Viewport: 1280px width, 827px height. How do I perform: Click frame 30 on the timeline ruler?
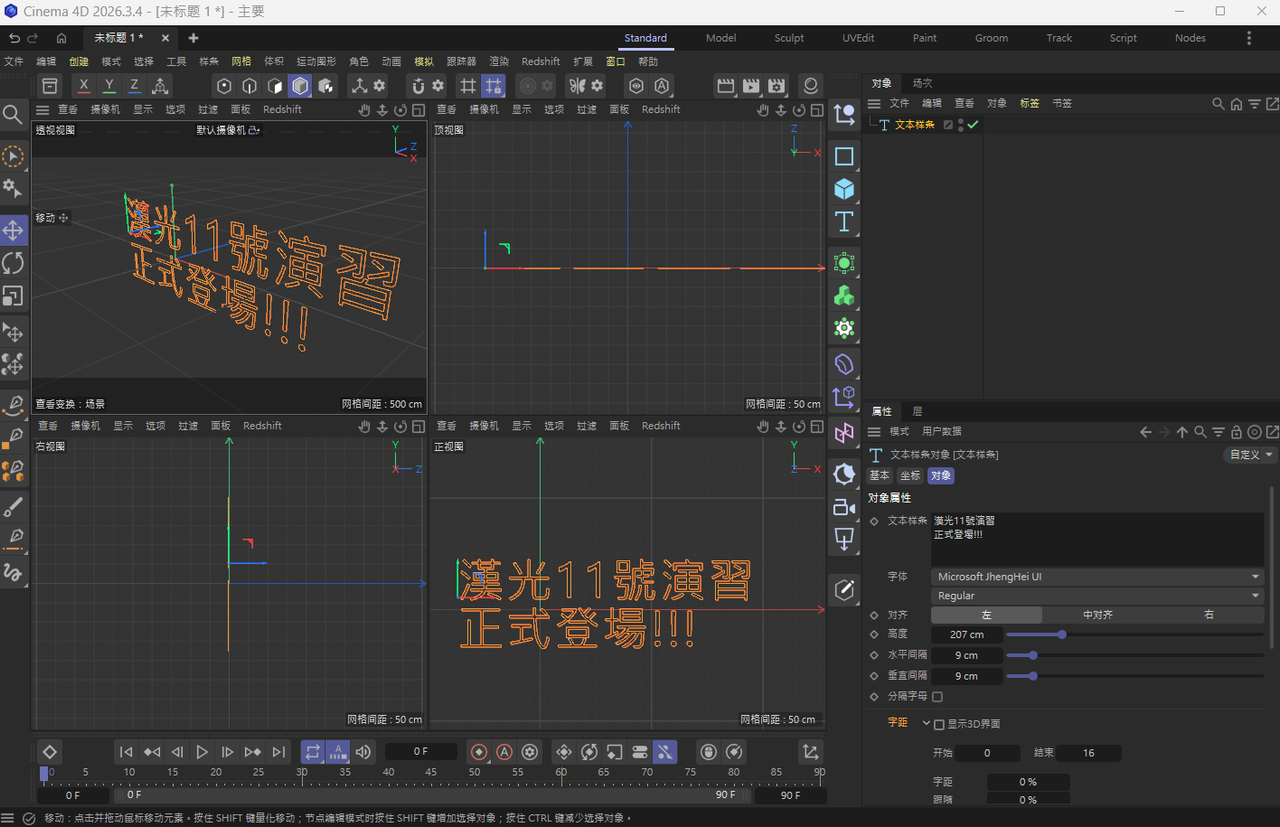point(302,772)
